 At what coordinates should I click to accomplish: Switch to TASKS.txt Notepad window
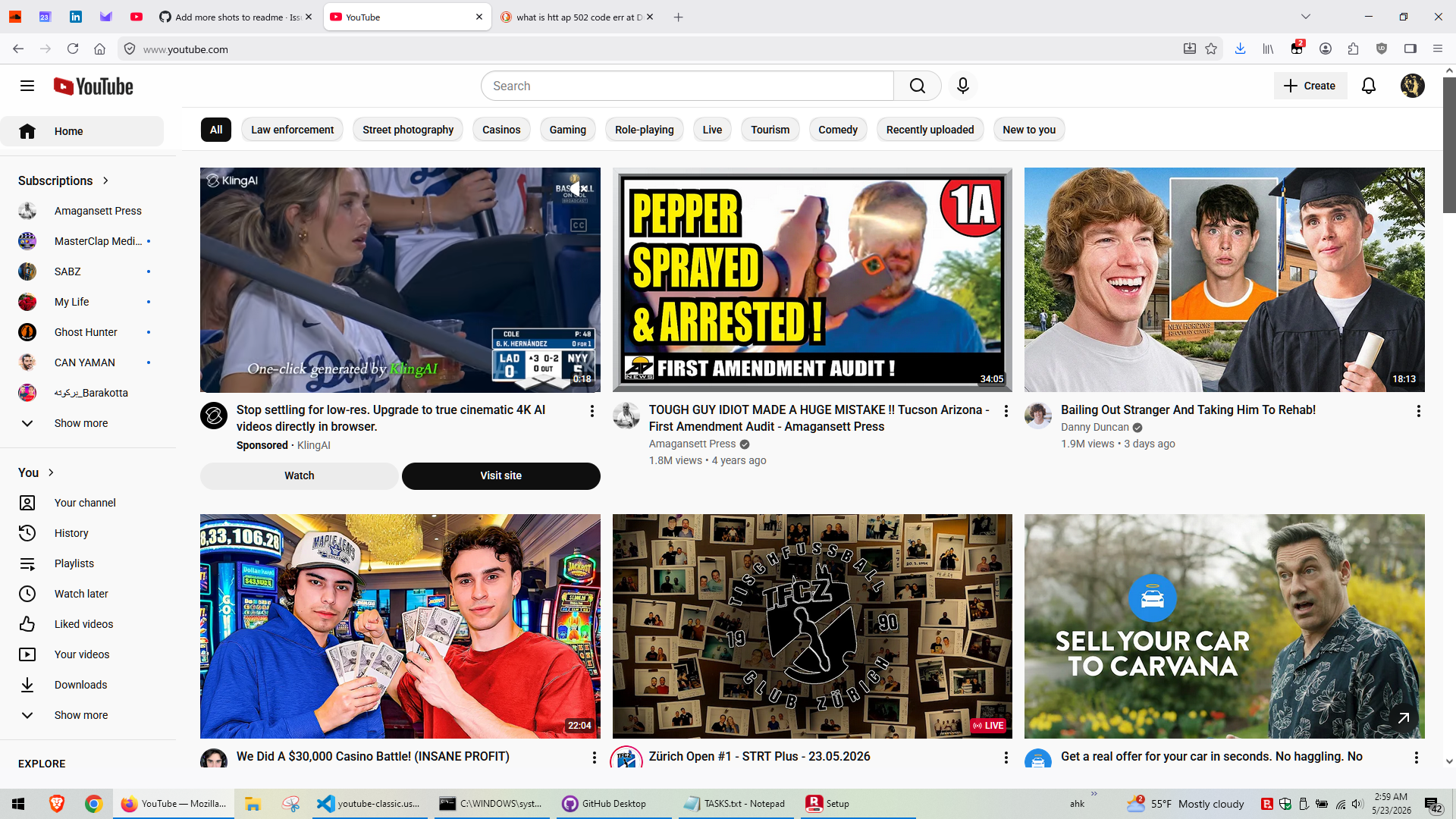coord(735,804)
